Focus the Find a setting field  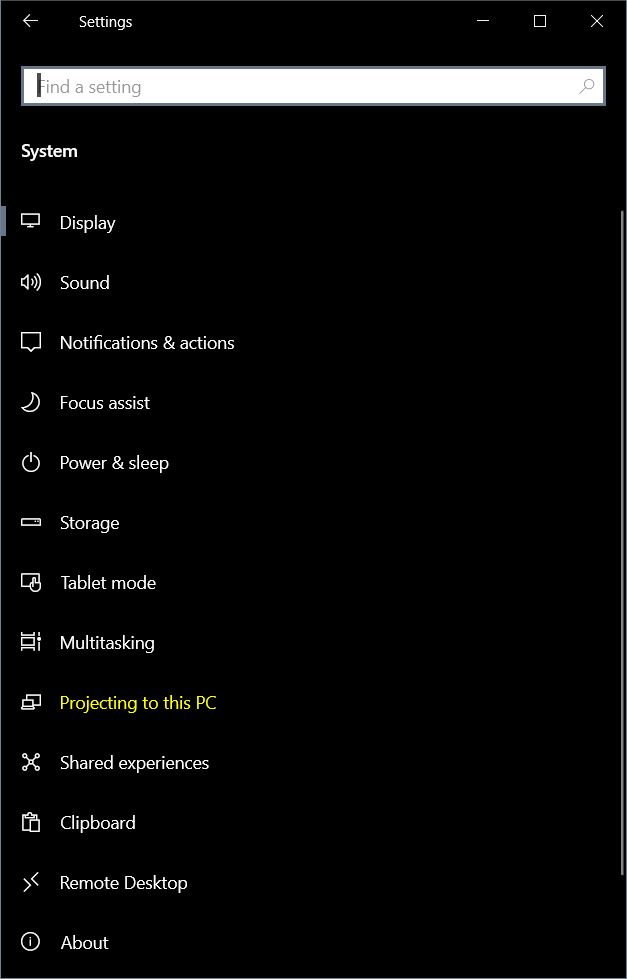click(314, 86)
